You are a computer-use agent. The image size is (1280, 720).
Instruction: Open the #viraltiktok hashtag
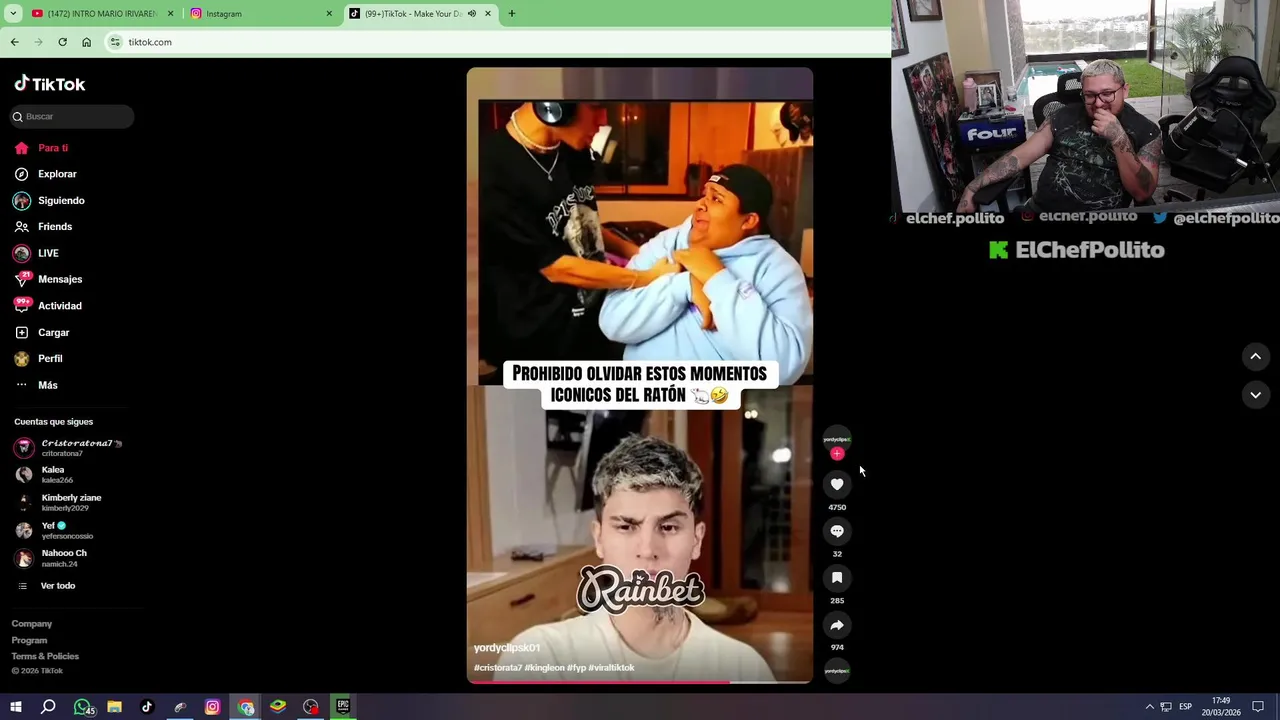[611, 667]
